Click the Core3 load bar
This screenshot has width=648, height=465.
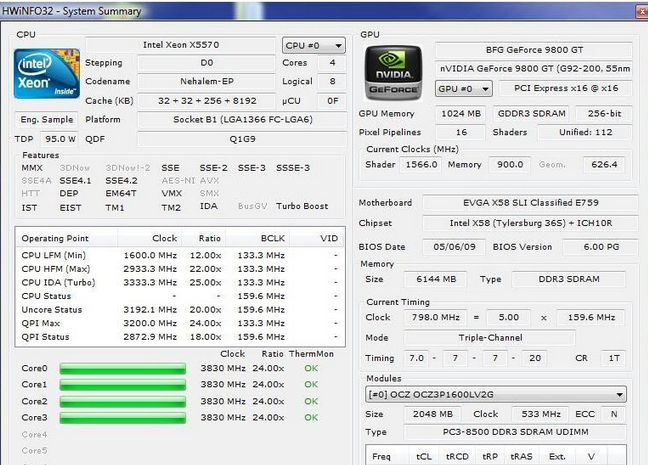[x=123, y=418]
